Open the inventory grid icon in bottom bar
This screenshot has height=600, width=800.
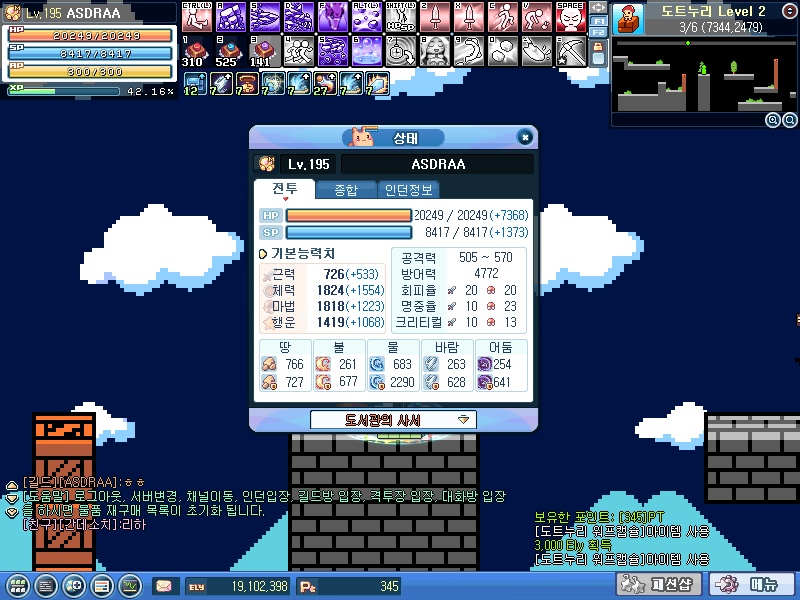18,586
